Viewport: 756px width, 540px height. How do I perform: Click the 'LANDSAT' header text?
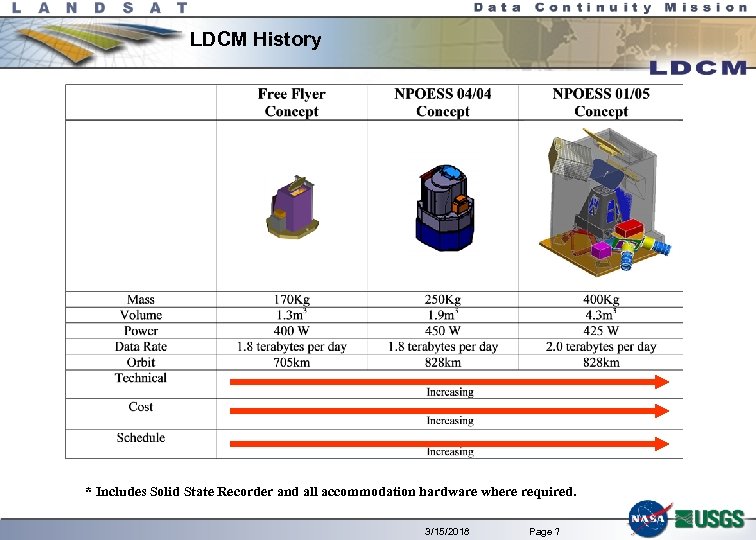pos(100,8)
